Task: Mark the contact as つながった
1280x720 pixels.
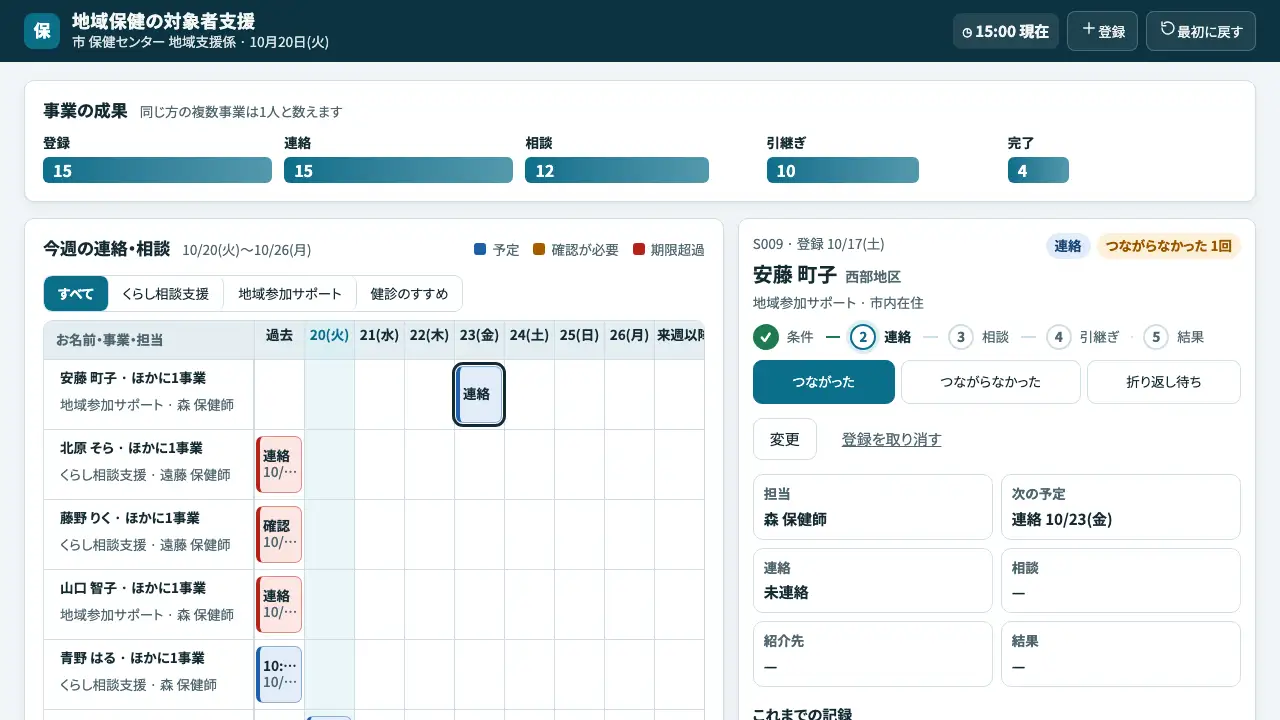Action: pyautogui.click(x=824, y=382)
